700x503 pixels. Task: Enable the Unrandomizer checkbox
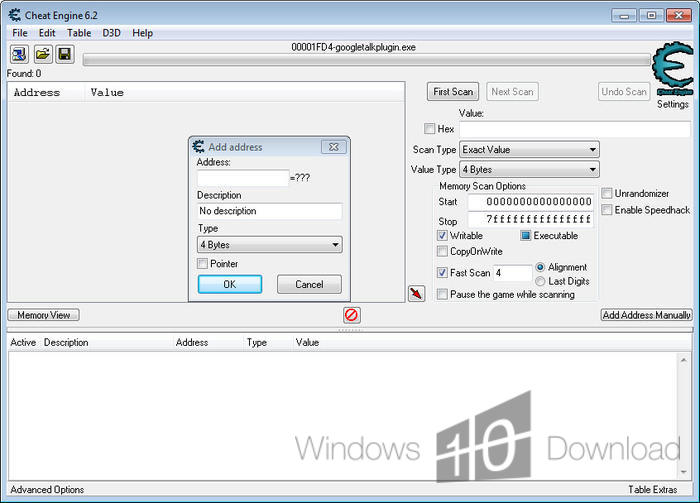[x=607, y=193]
